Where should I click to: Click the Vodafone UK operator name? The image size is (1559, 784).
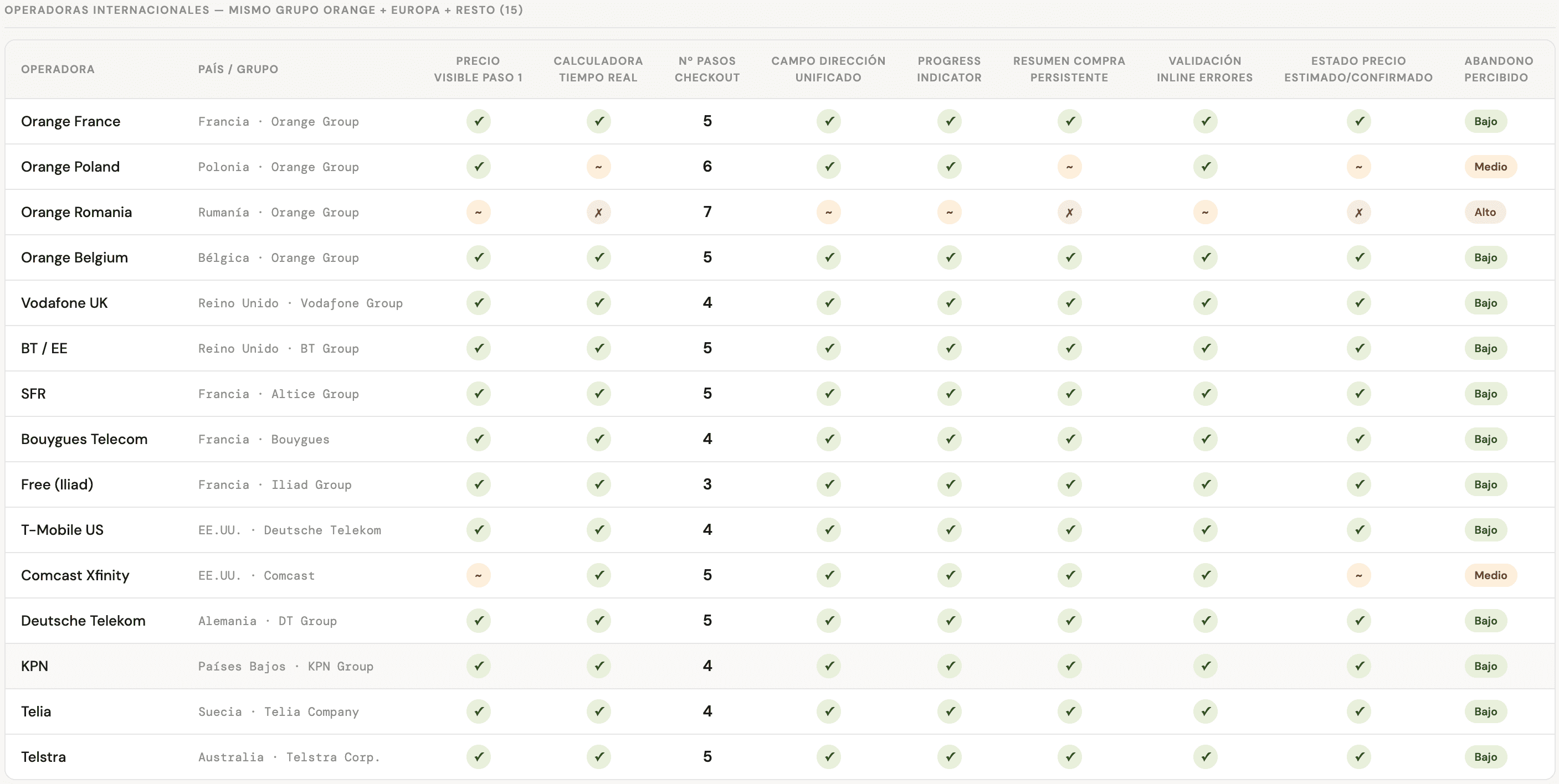pos(64,302)
